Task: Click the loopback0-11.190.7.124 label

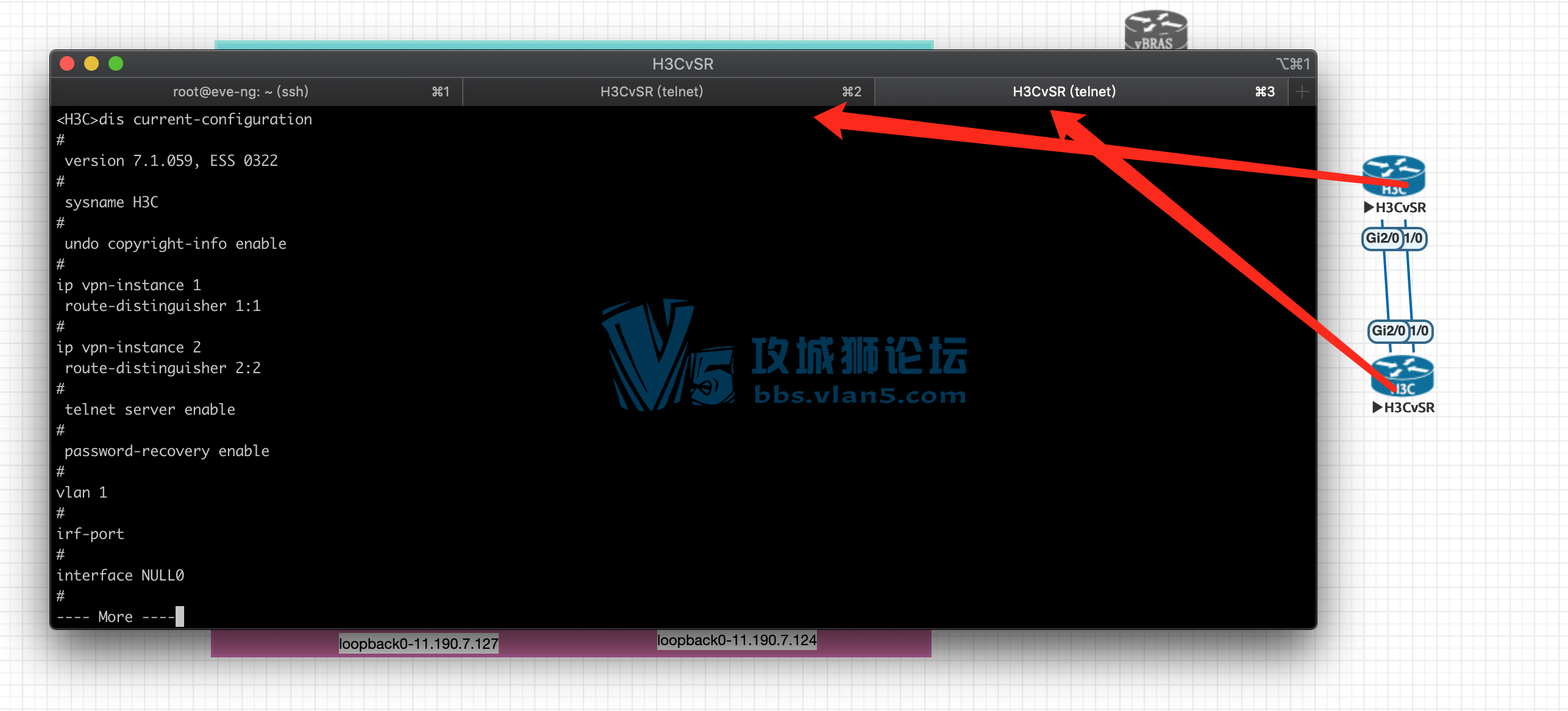Action: [736, 640]
